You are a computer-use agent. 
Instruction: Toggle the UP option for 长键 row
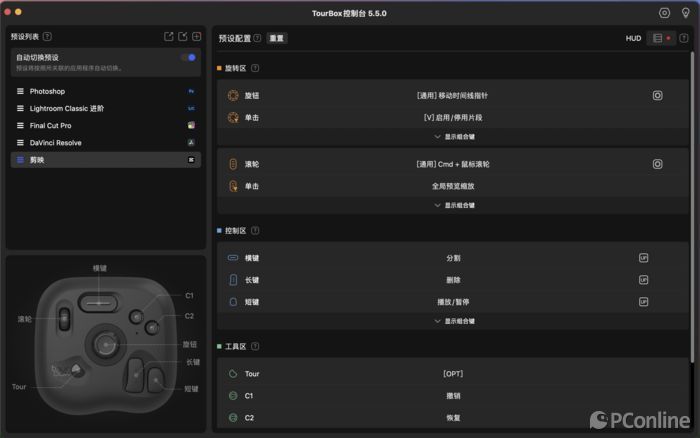point(643,280)
